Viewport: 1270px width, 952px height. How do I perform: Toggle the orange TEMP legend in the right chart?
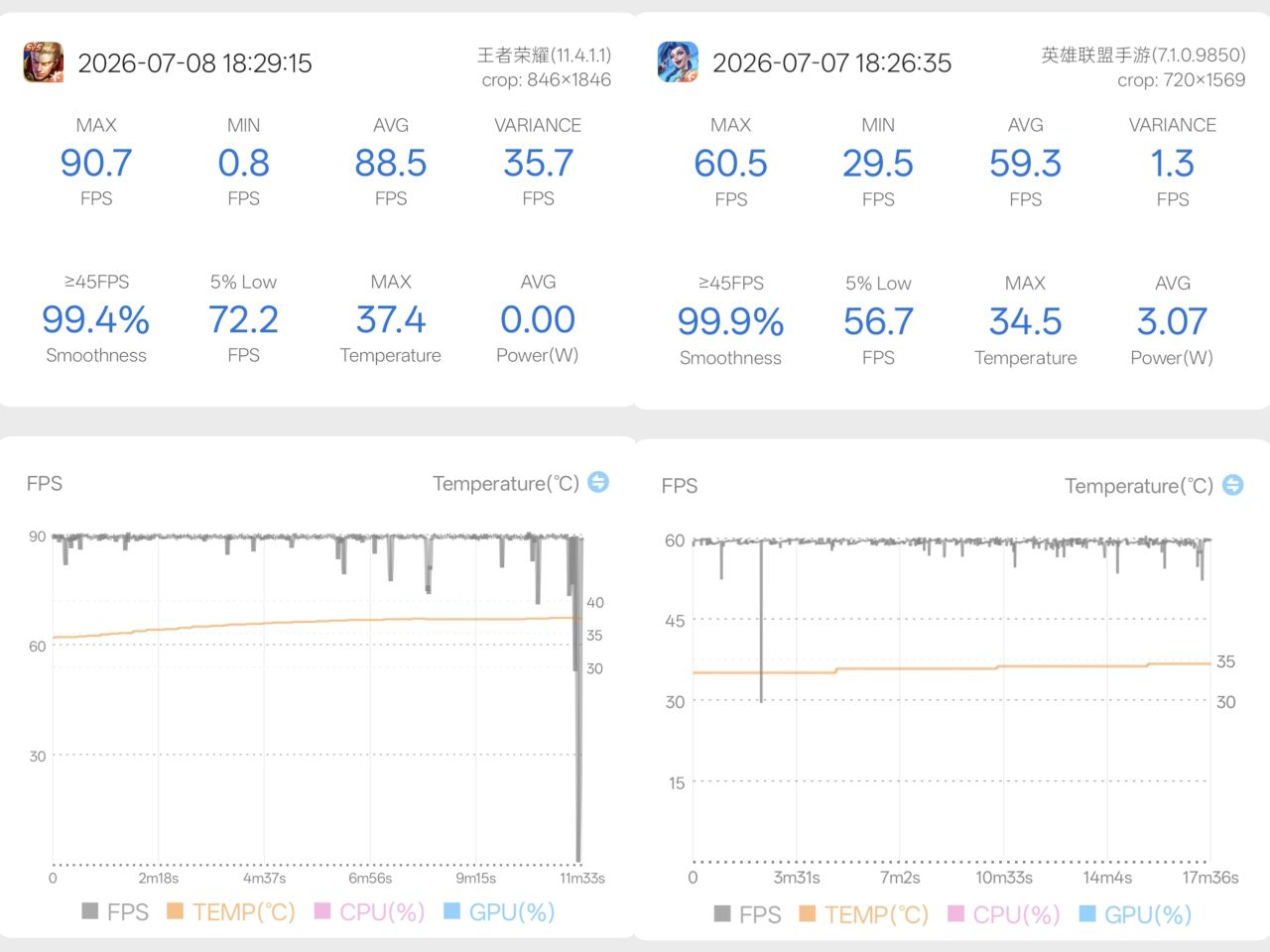864,914
